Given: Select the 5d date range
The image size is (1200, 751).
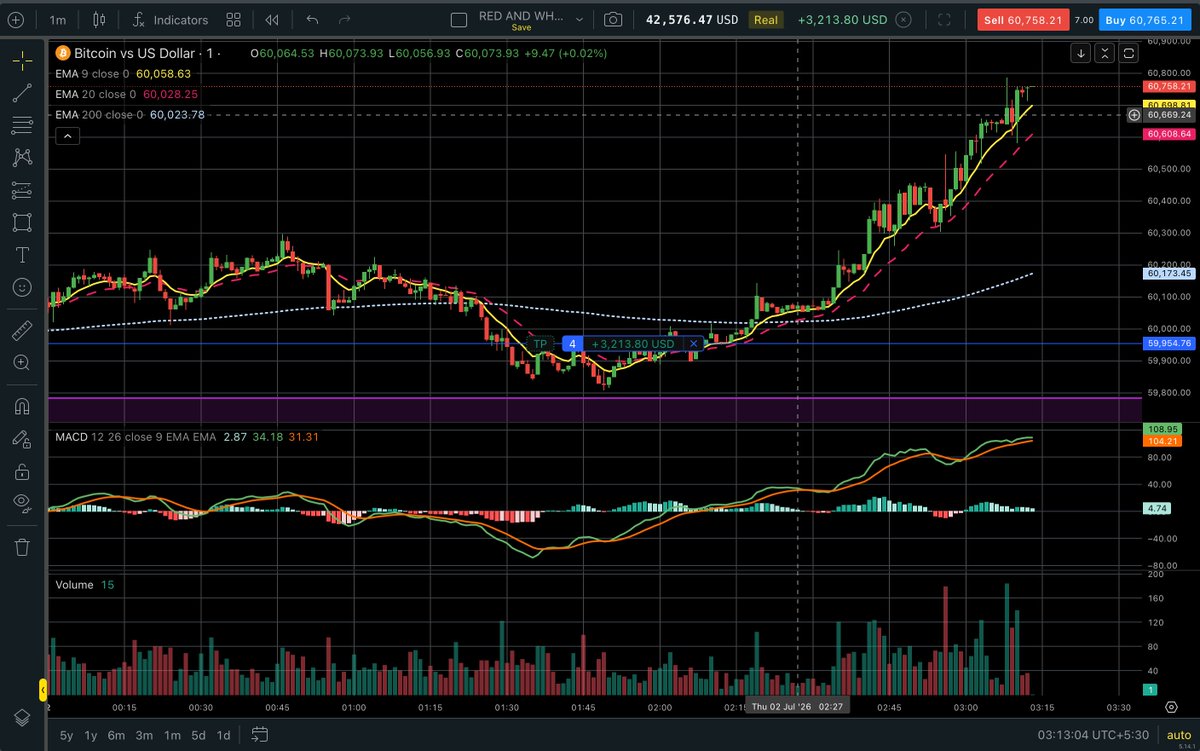Looking at the screenshot, I should (x=199, y=735).
